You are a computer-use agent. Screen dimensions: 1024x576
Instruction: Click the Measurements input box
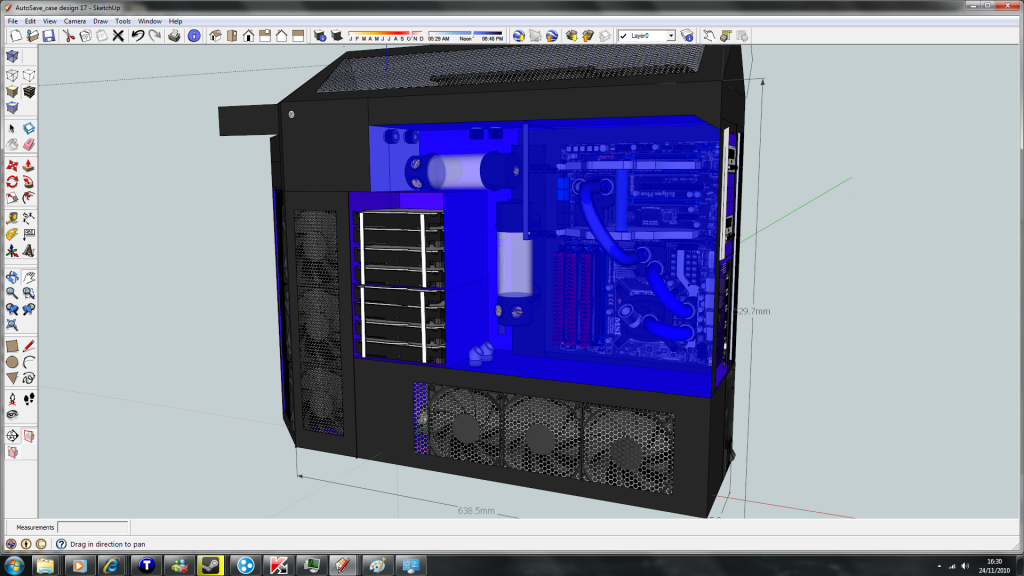(x=92, y=527)
